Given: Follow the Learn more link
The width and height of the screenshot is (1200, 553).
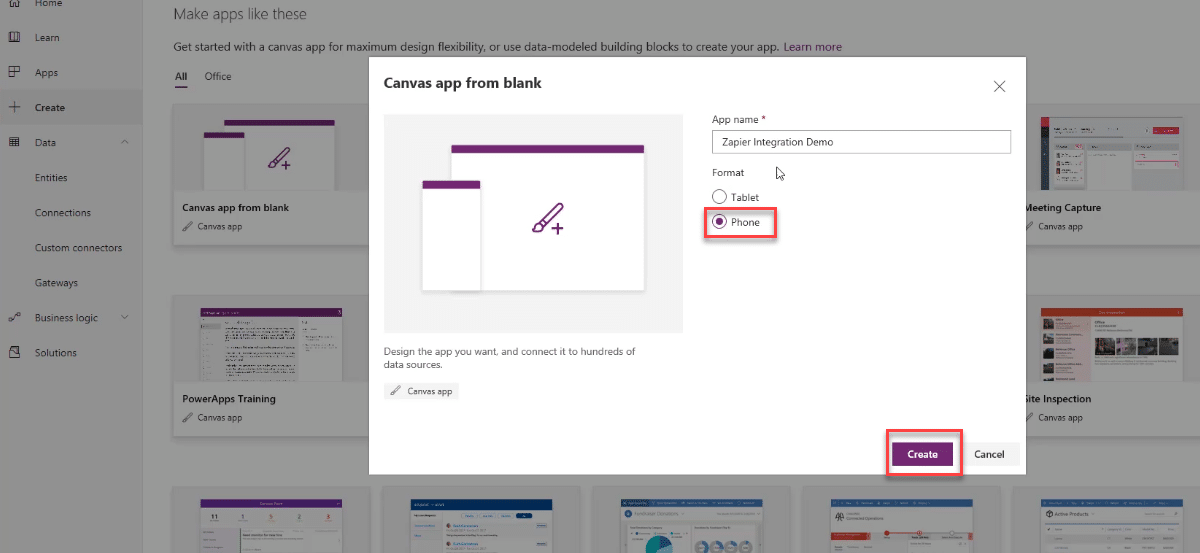Looking at the screenshot, I should point(812,47).
